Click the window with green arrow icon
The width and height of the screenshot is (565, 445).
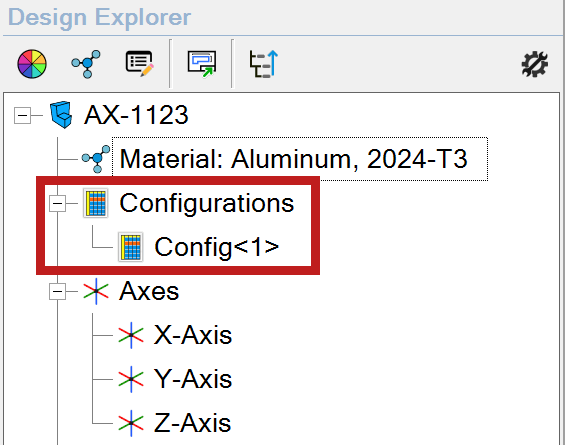point(202,64)
